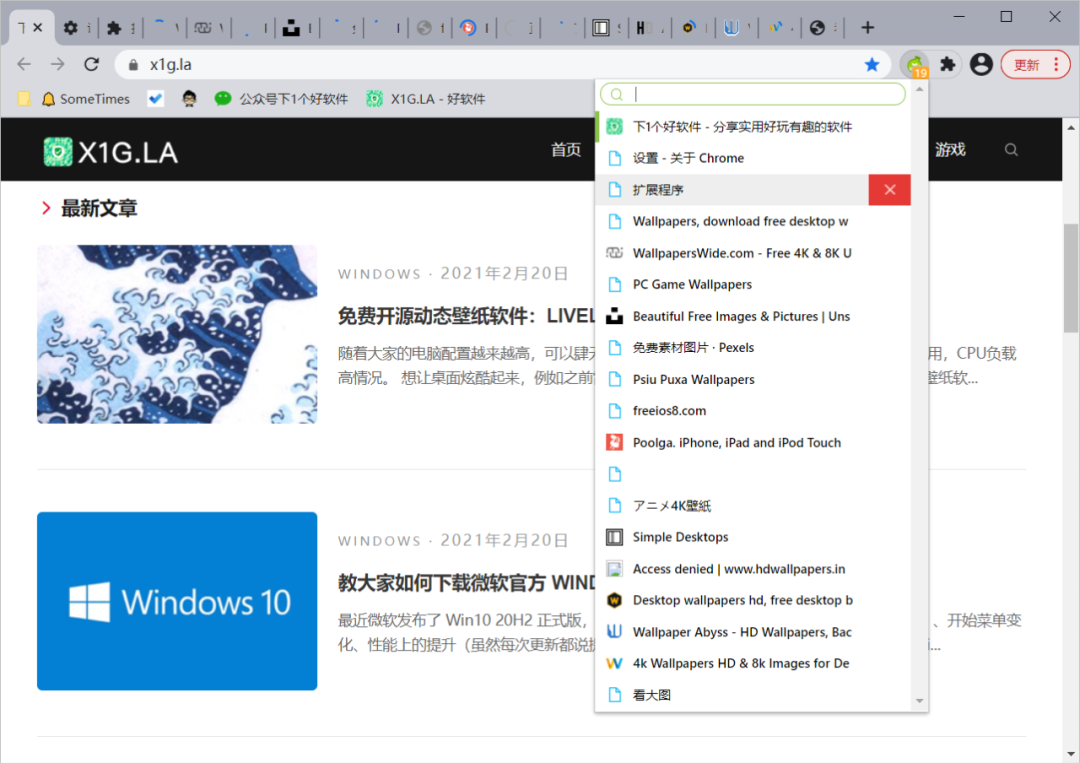Image resolution: width=1080 pixels, height=763 pixels.
Task: Open 游戏 in the site navigation
Action: 950,149
